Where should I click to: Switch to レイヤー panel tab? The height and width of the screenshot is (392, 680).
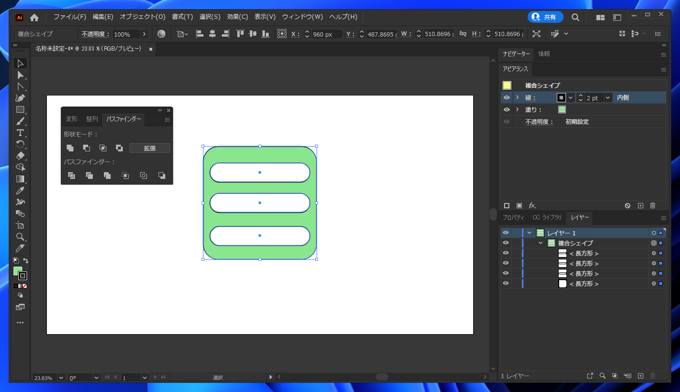(x=579, y=218)
